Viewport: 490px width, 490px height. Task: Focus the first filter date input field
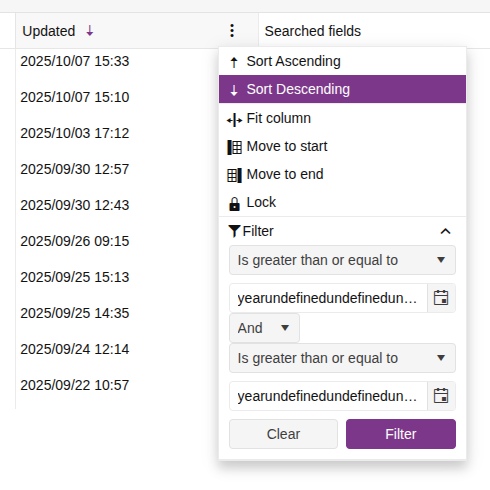328,298
